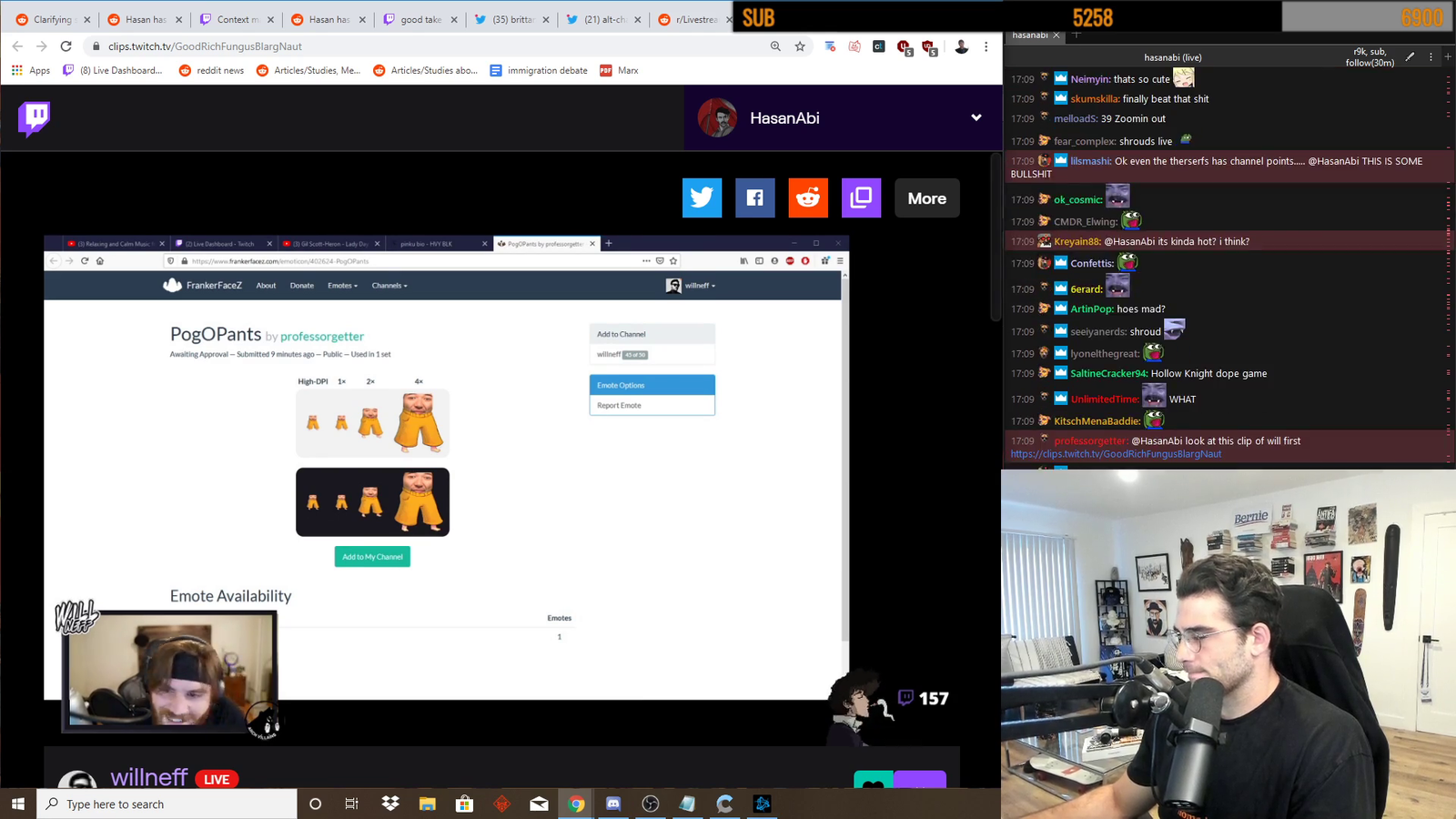
Task: Open Task View on the taskbar
Action: coord(352,804)
